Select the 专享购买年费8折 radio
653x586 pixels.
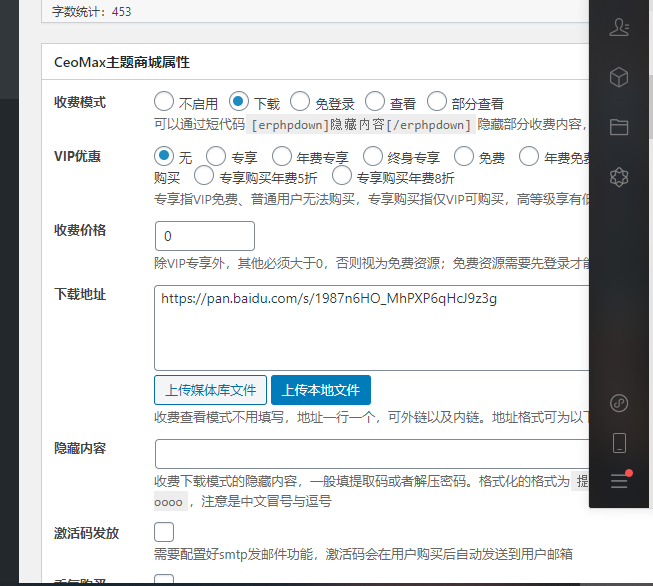pos(342,175)
